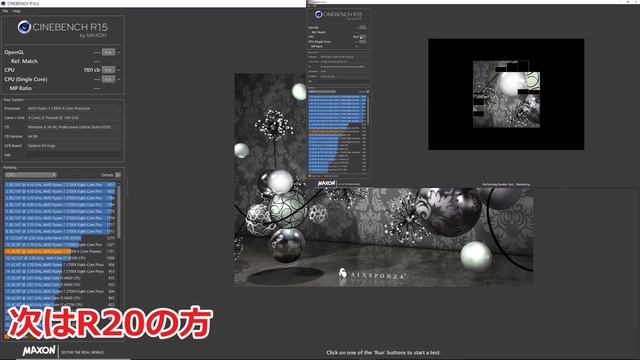This screenshot has height=360, width=640.
Task: Select the Intel Core i7 ranking row scoring 1096
Action: click(60, 258)
